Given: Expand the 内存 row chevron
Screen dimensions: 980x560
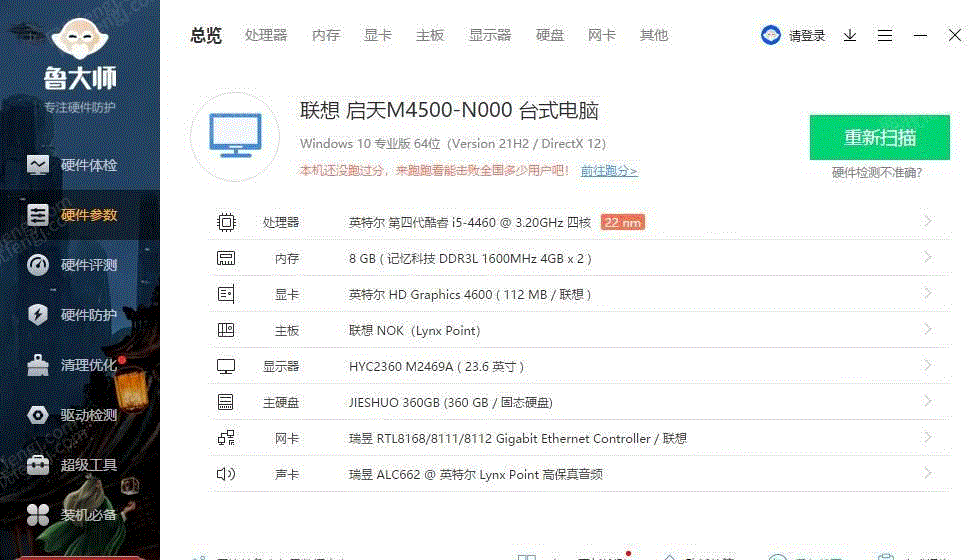Looking at the screenshot, I should pyautogui.click(x=928, y=257).
